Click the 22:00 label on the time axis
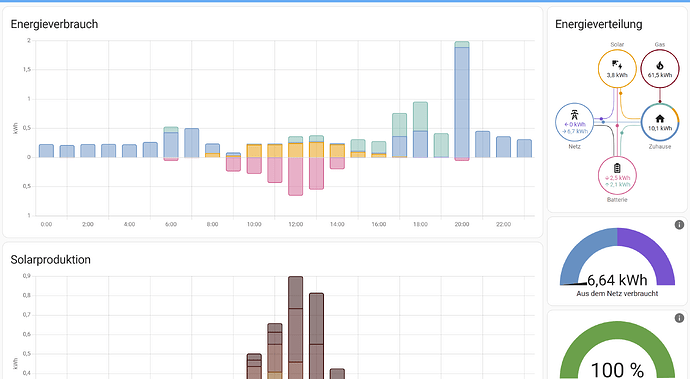Screen dimensions: 690x379 pyautogui.click(x=503, y=224)
